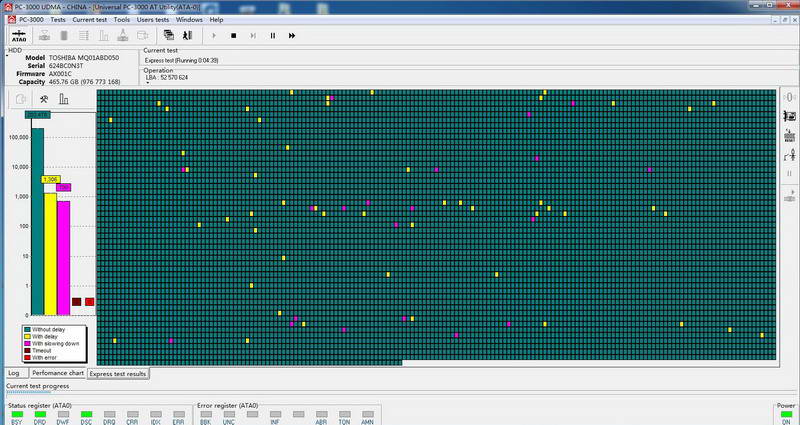
Task: Click the first greyed toolbar icon after ATA0
Action: [x=45, y=36]
